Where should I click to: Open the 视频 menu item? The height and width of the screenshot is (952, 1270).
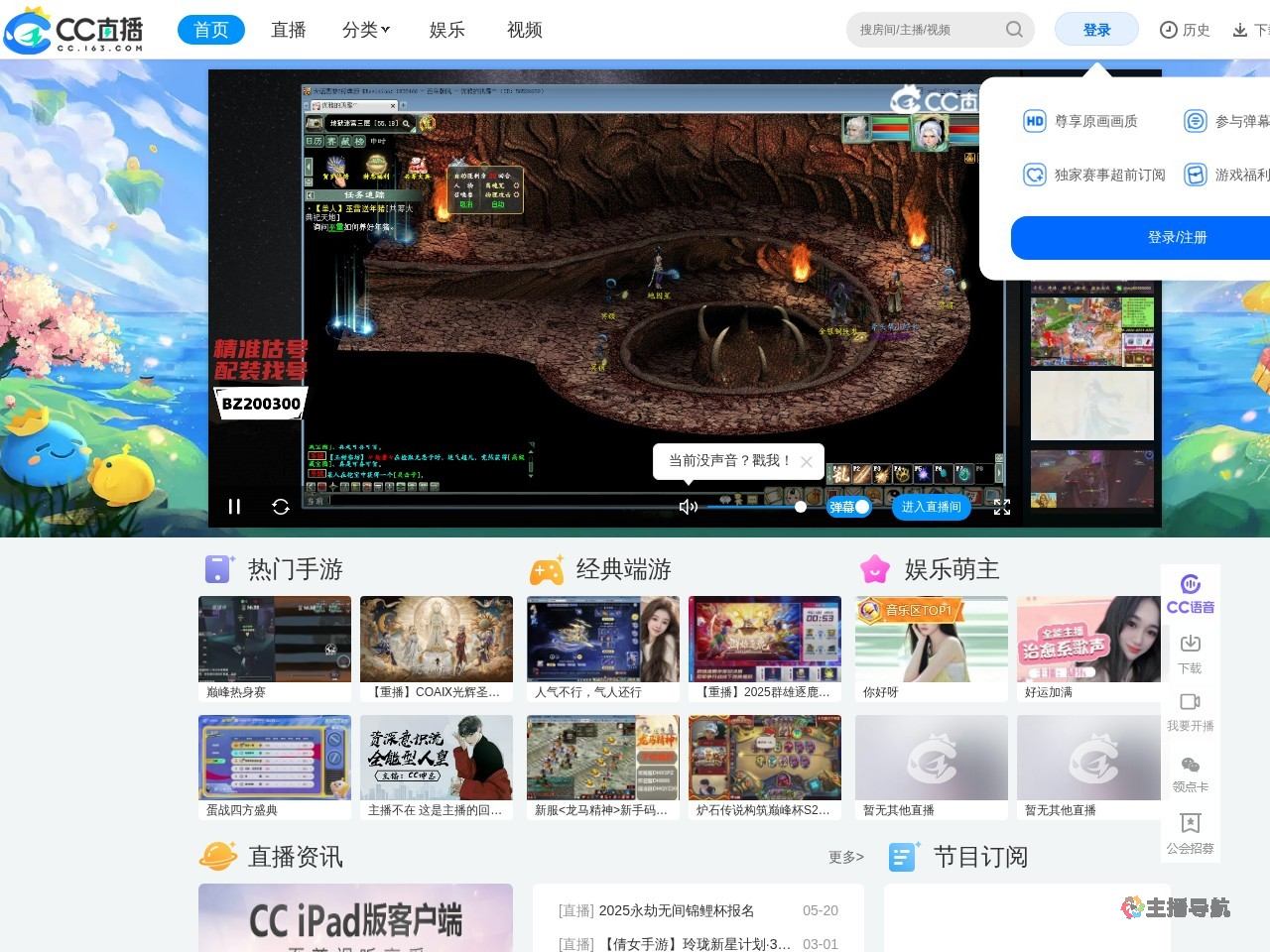[x=525, y=30]
